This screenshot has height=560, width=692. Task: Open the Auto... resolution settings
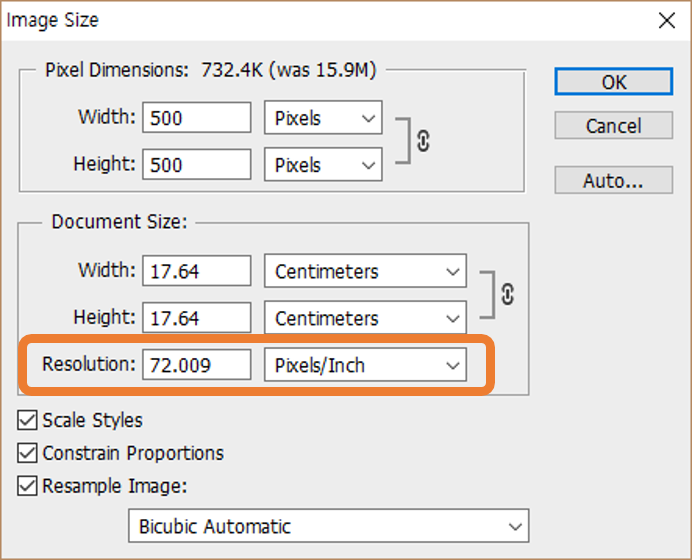pyautogui.click(x=613, y=181)
